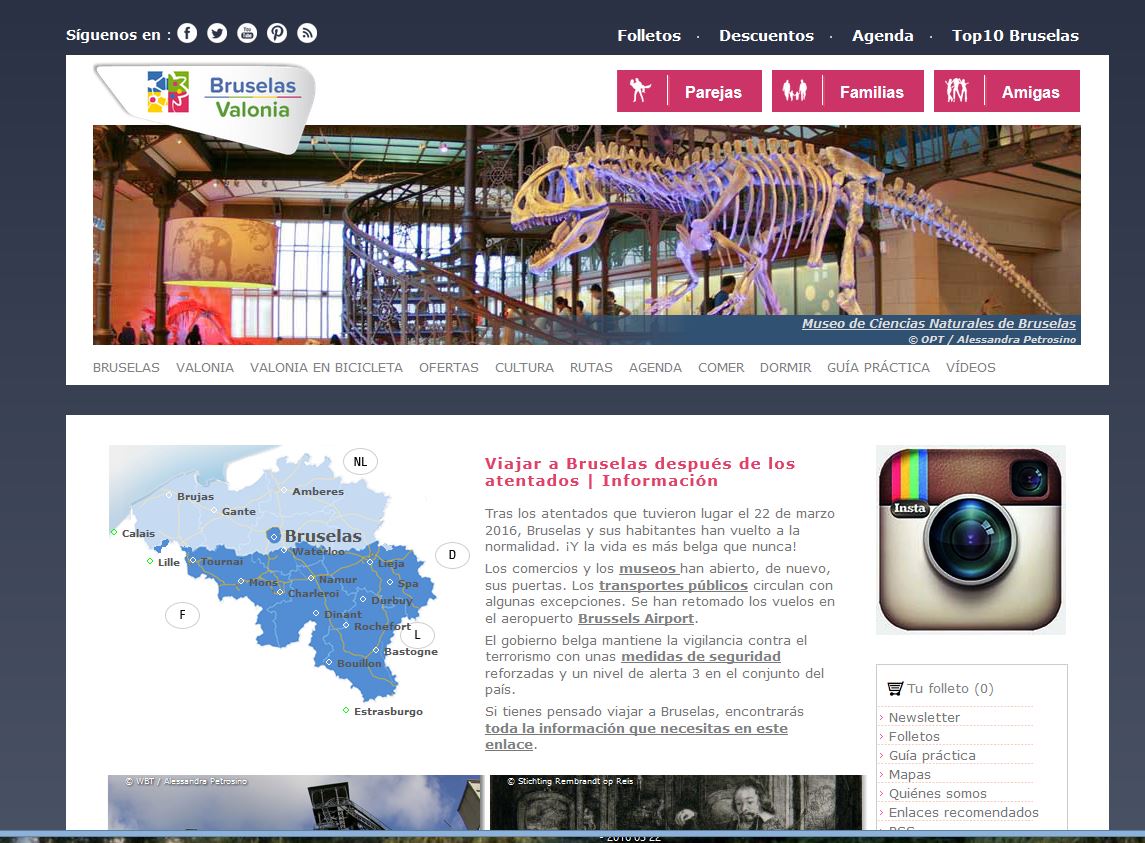Open Enlaces recomendados in sidebar
1145x843 pixels.
(x=963, y=812)
